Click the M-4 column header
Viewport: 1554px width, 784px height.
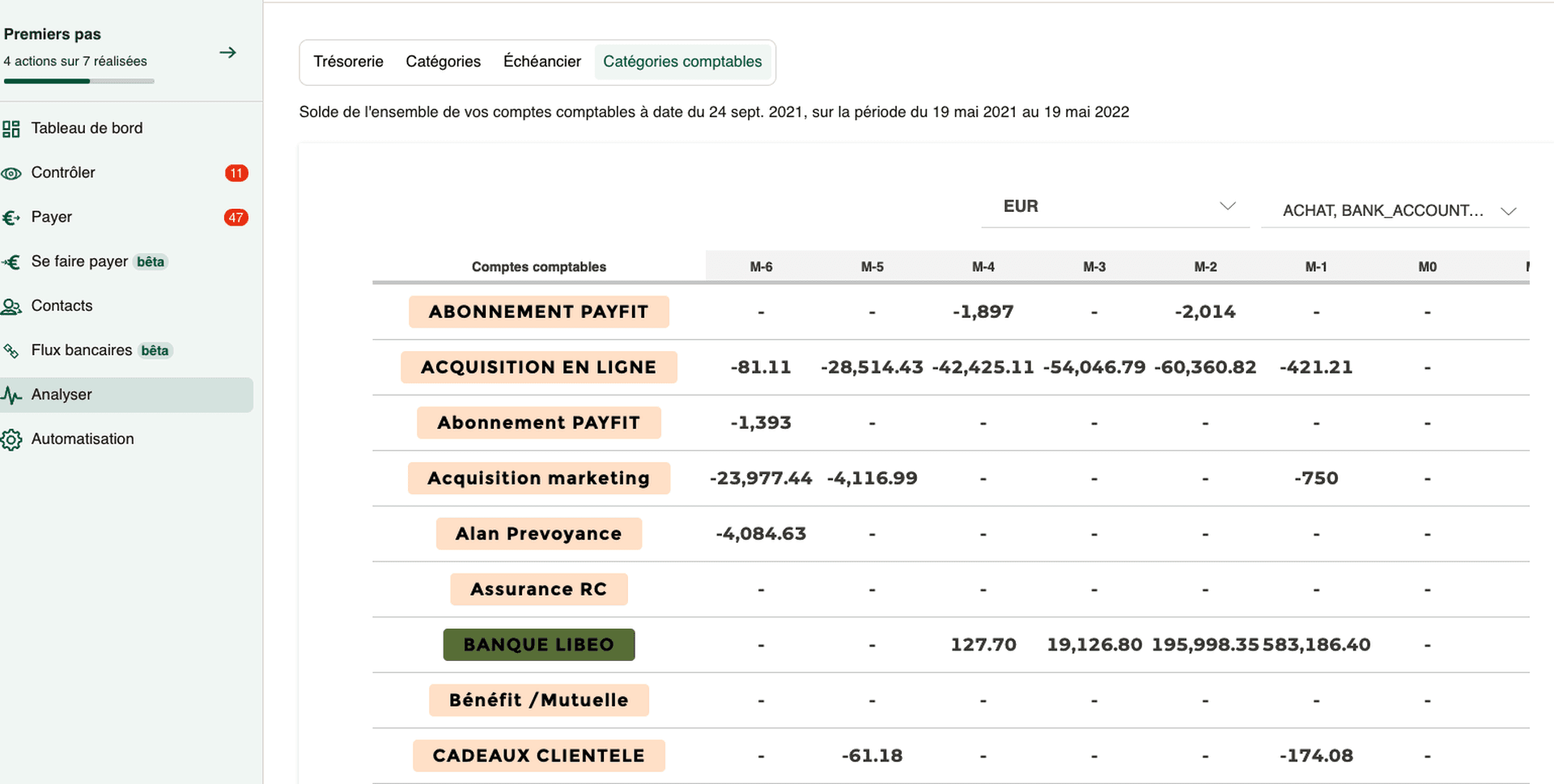click(x=983, y=267)
